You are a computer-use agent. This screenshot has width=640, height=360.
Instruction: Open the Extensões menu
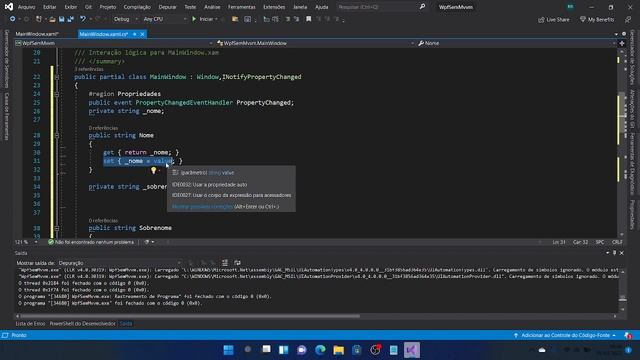coord(274,7)
